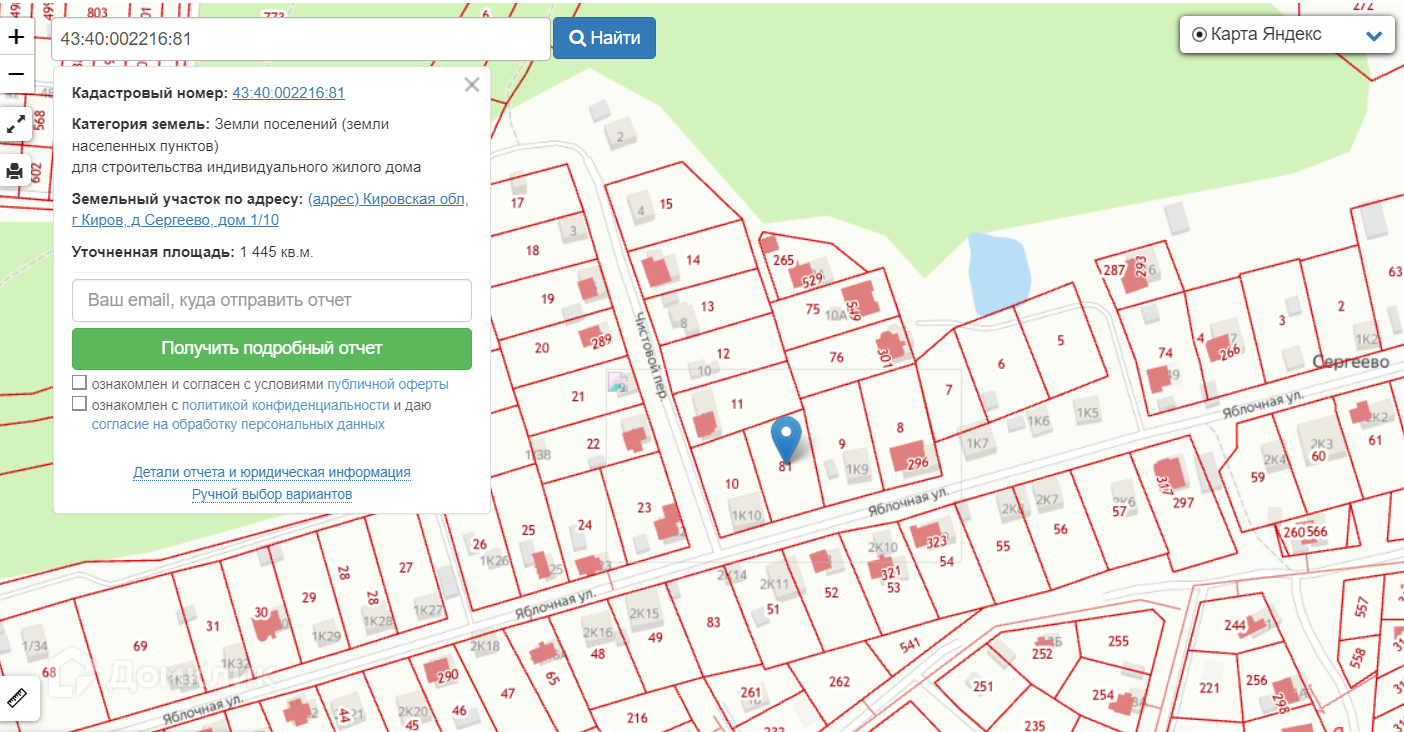The width and height of the screenshot is (1404, 732).
Task: Expand the map layer dropdown chevron
Action: (x=1374, y=36)
